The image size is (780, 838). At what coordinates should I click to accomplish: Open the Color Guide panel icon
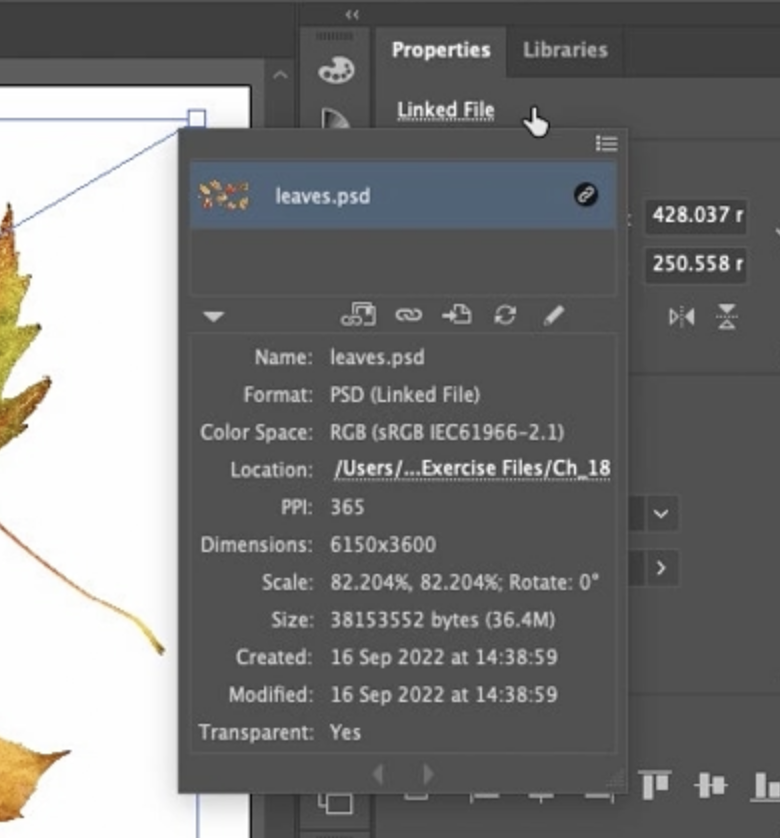[336, 119]
